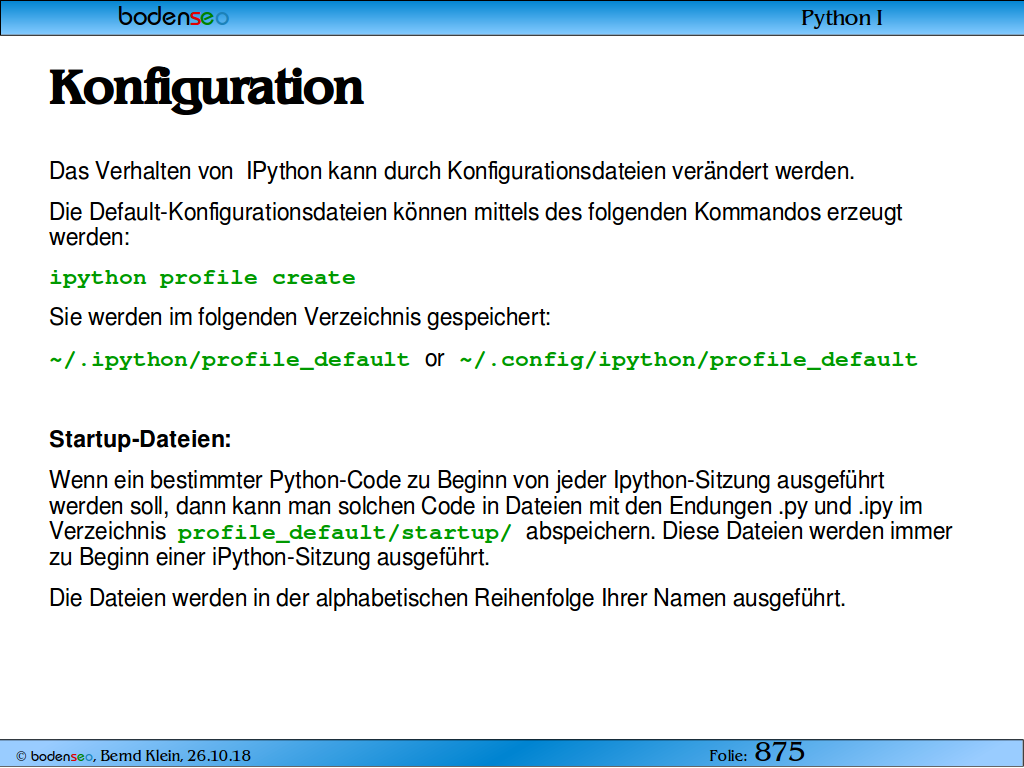Select the command 'ipython profile create'
1024x768 pixels.
click(x=202, y=278)
